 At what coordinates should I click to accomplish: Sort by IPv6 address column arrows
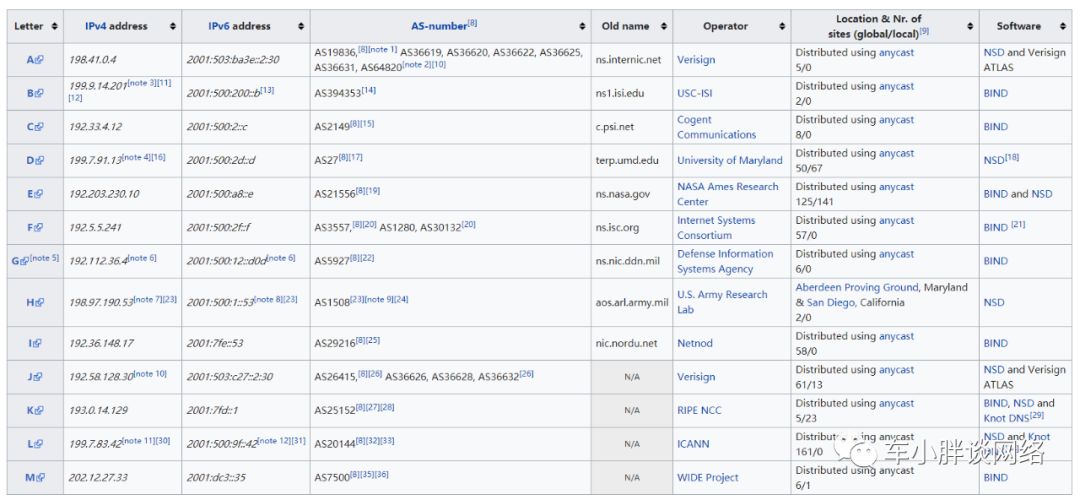pos(301,26)
